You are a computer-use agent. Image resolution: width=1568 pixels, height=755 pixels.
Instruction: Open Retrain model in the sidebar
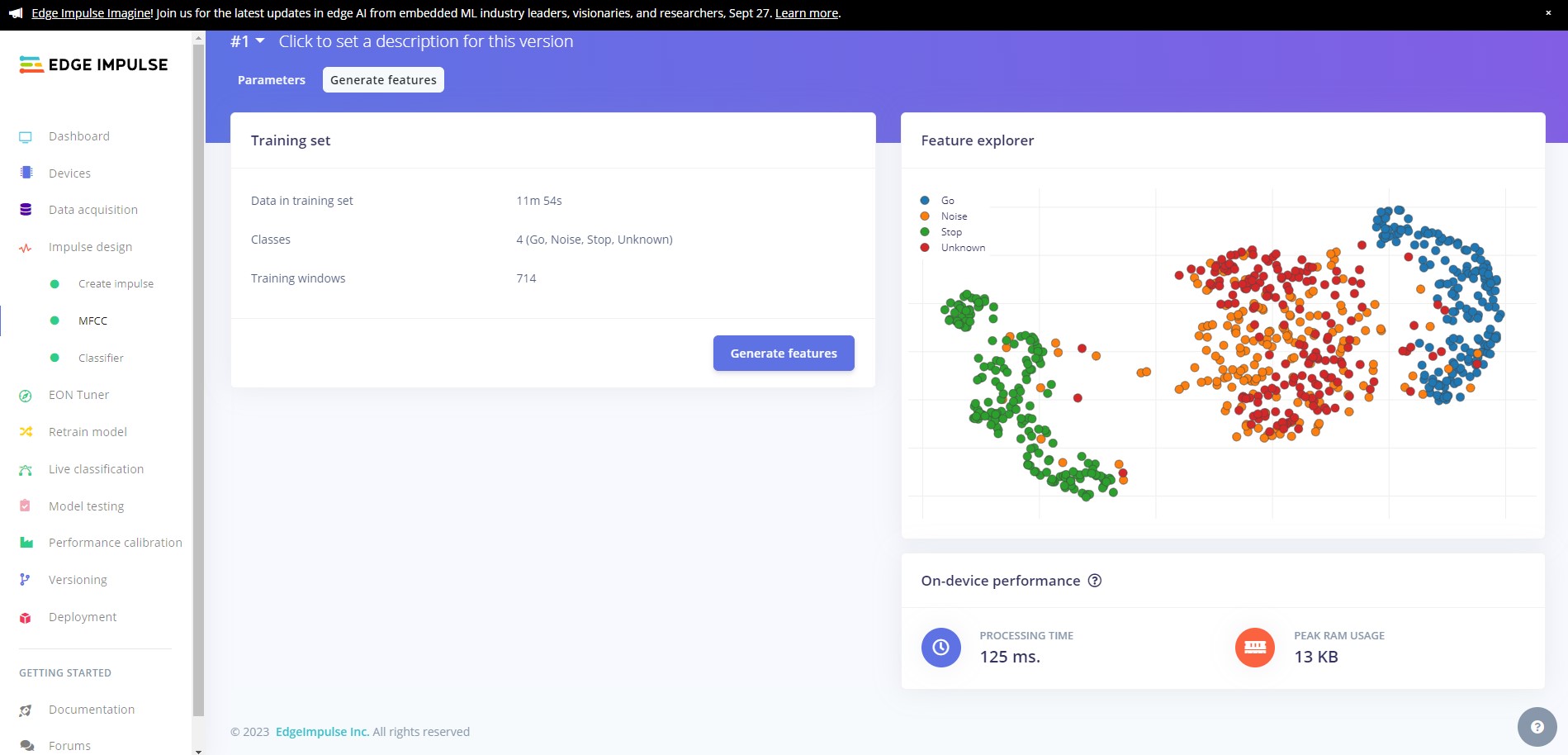(88, 432)
